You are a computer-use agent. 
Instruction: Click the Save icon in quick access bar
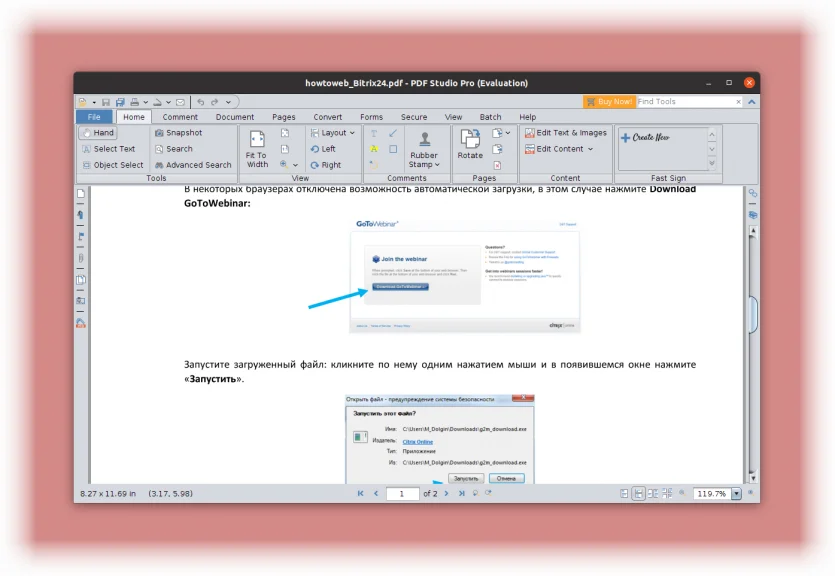pyautogui.click(x=105, y=102)
